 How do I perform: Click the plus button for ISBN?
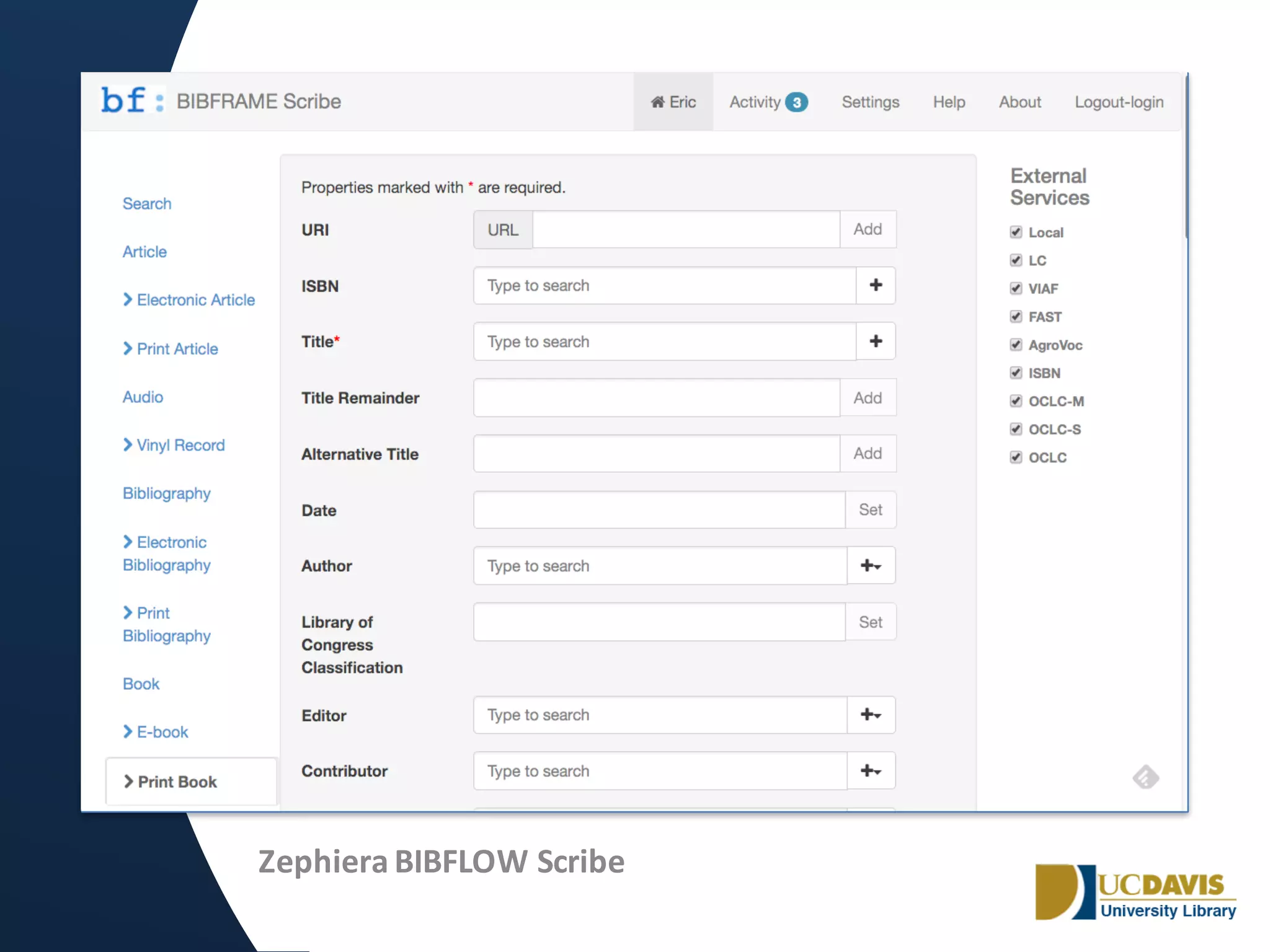tap(876, 285)
